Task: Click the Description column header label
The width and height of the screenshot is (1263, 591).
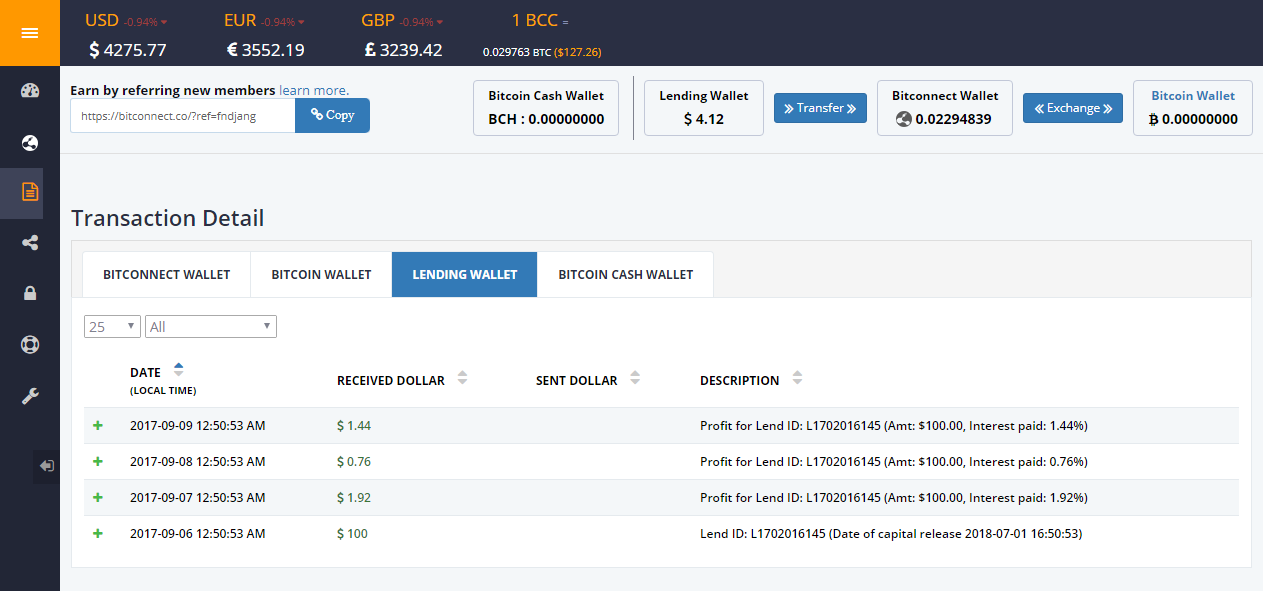Action: click(x=740, y=381)
